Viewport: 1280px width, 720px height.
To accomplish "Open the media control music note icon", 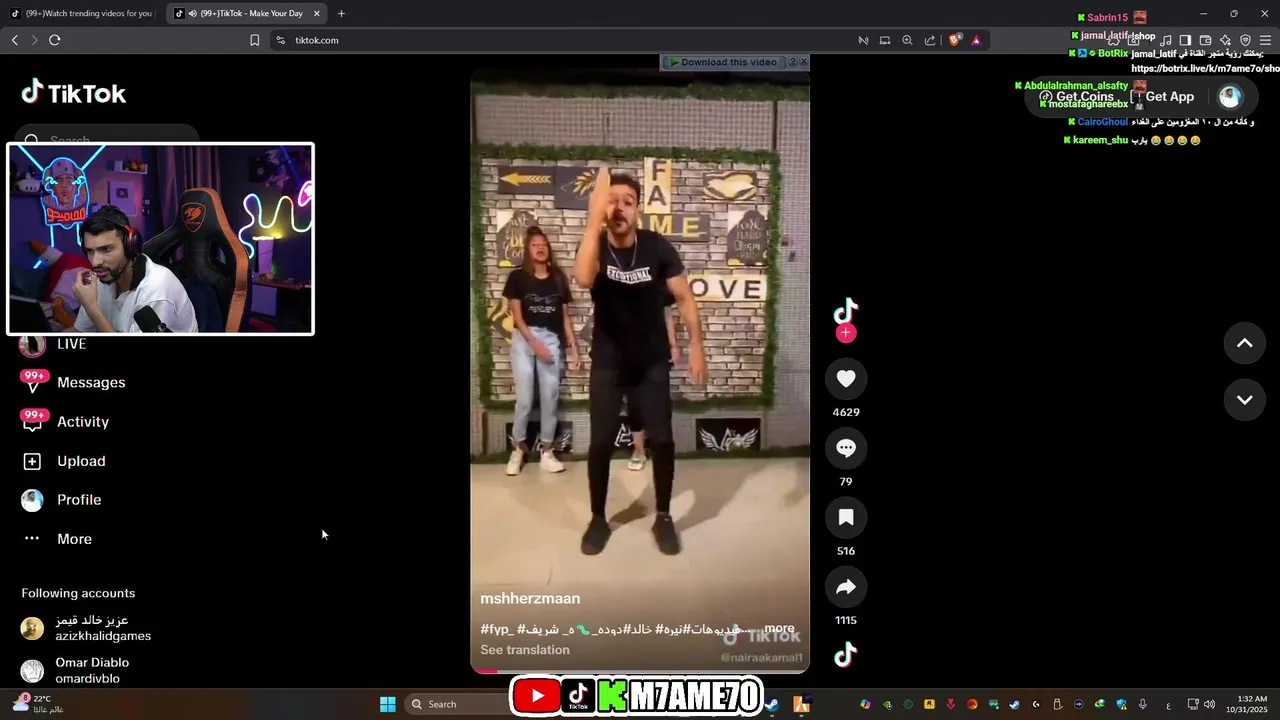I will pyautogui.click(x=1166, y=40).
